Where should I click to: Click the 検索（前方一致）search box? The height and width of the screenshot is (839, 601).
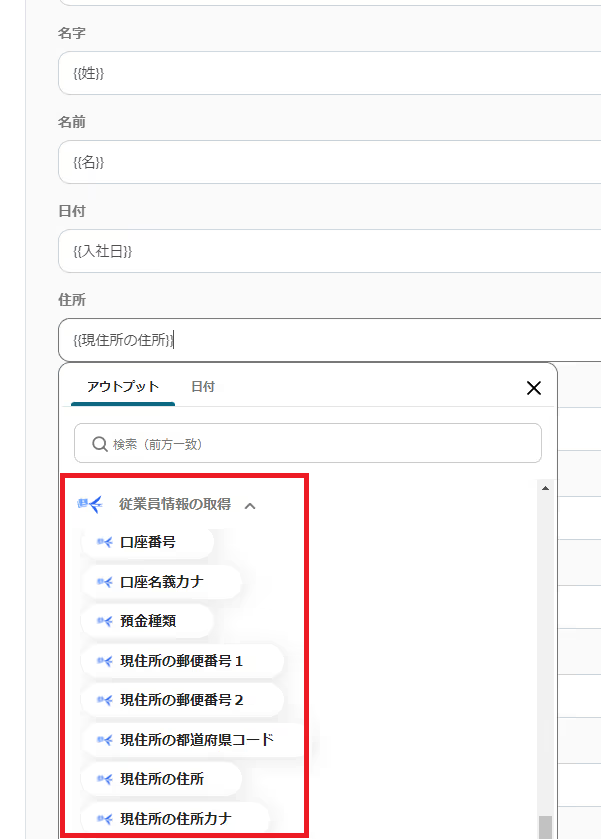308,444
